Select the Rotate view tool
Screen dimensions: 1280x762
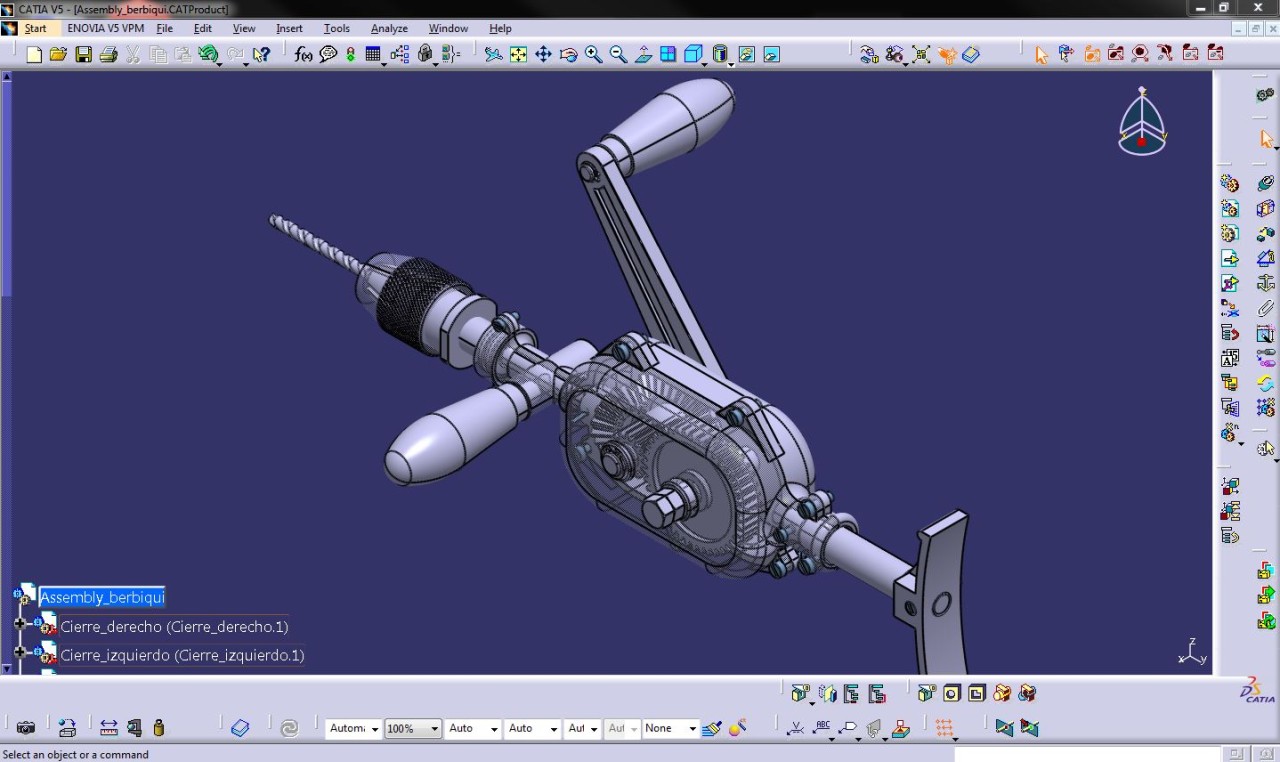[x=568, y=54]
